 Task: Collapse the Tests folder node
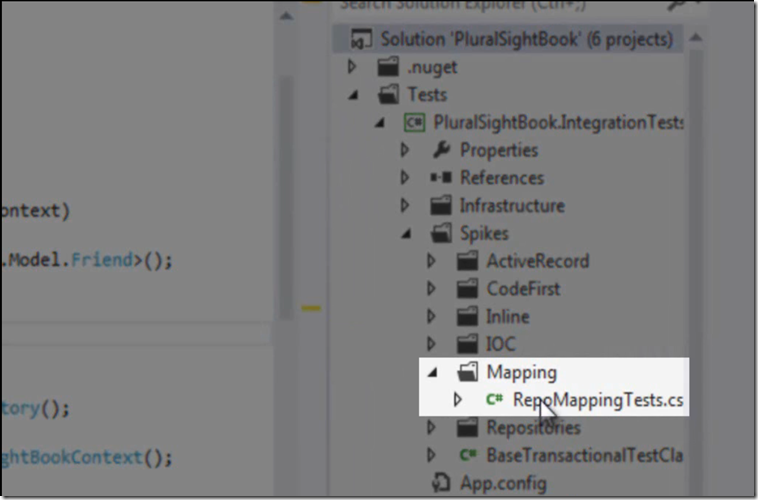pos(353,95)
